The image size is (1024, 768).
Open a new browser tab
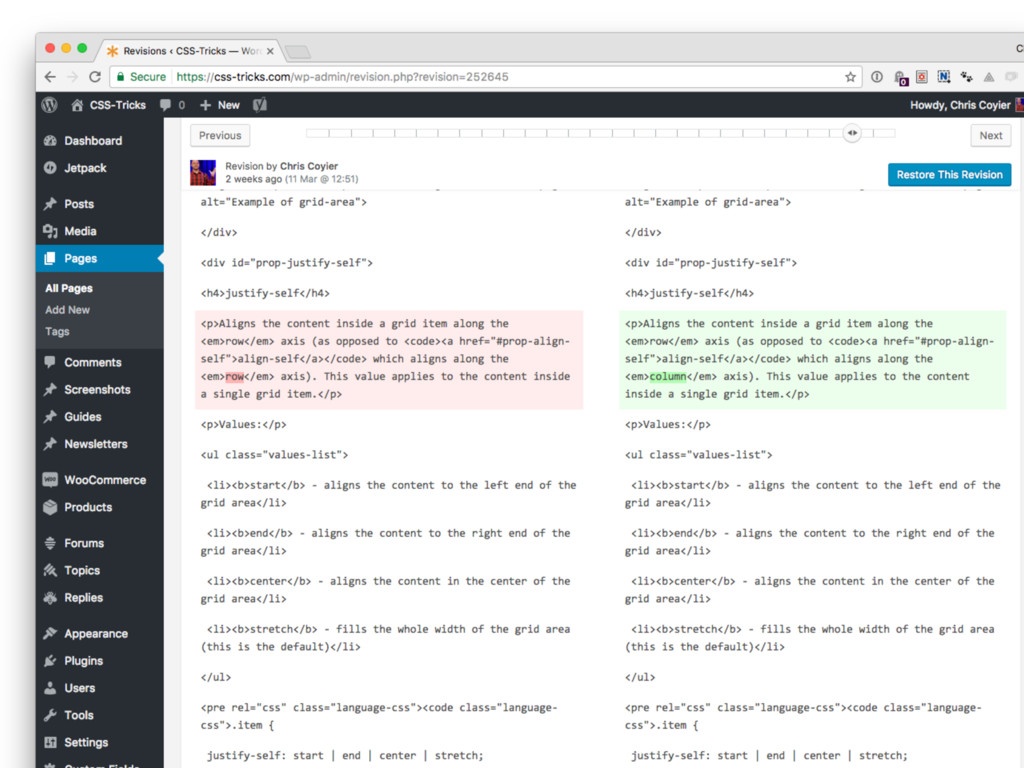point(298,52)
